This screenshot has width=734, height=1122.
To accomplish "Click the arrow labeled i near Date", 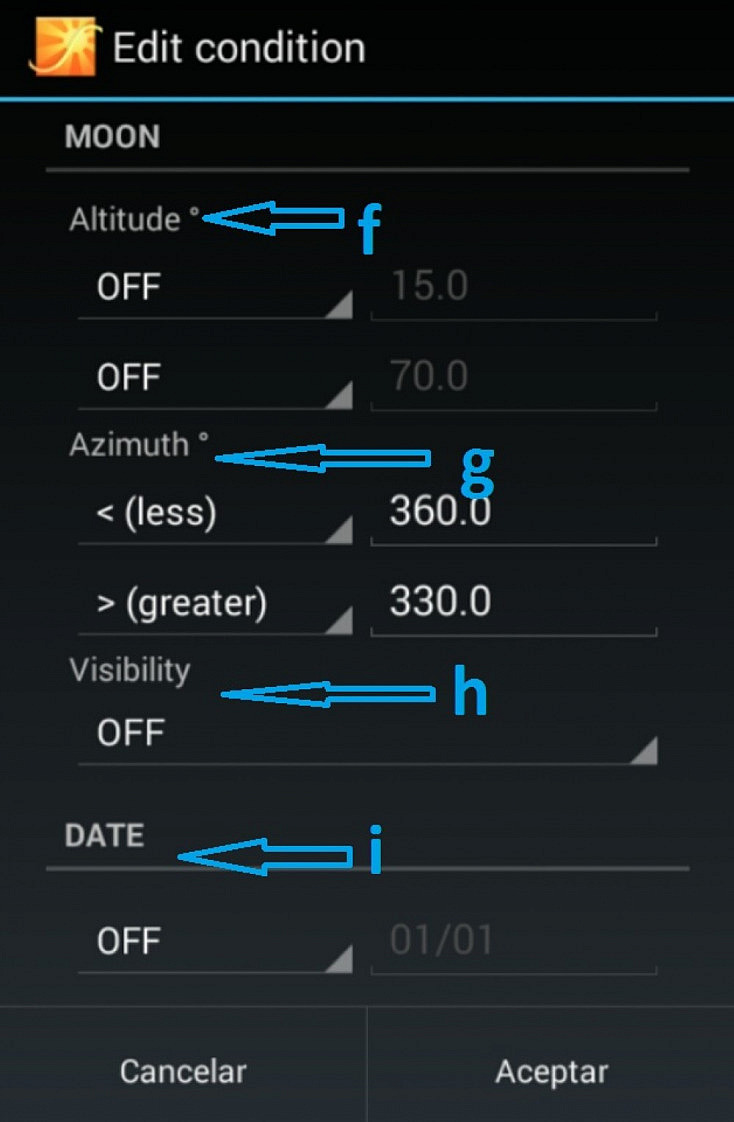I will click(x=265, y=857).
